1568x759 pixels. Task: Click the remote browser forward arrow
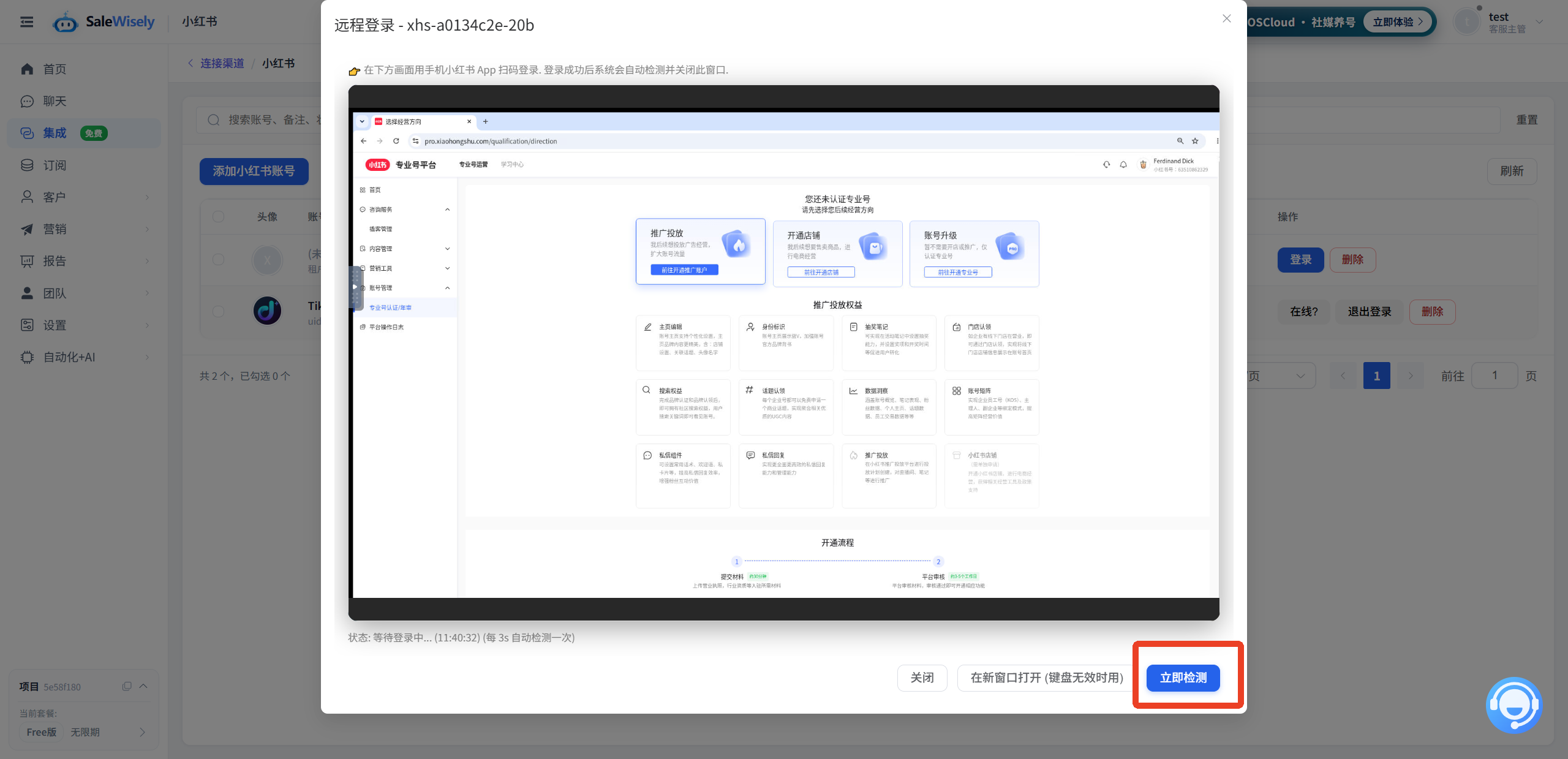(380, 141)
